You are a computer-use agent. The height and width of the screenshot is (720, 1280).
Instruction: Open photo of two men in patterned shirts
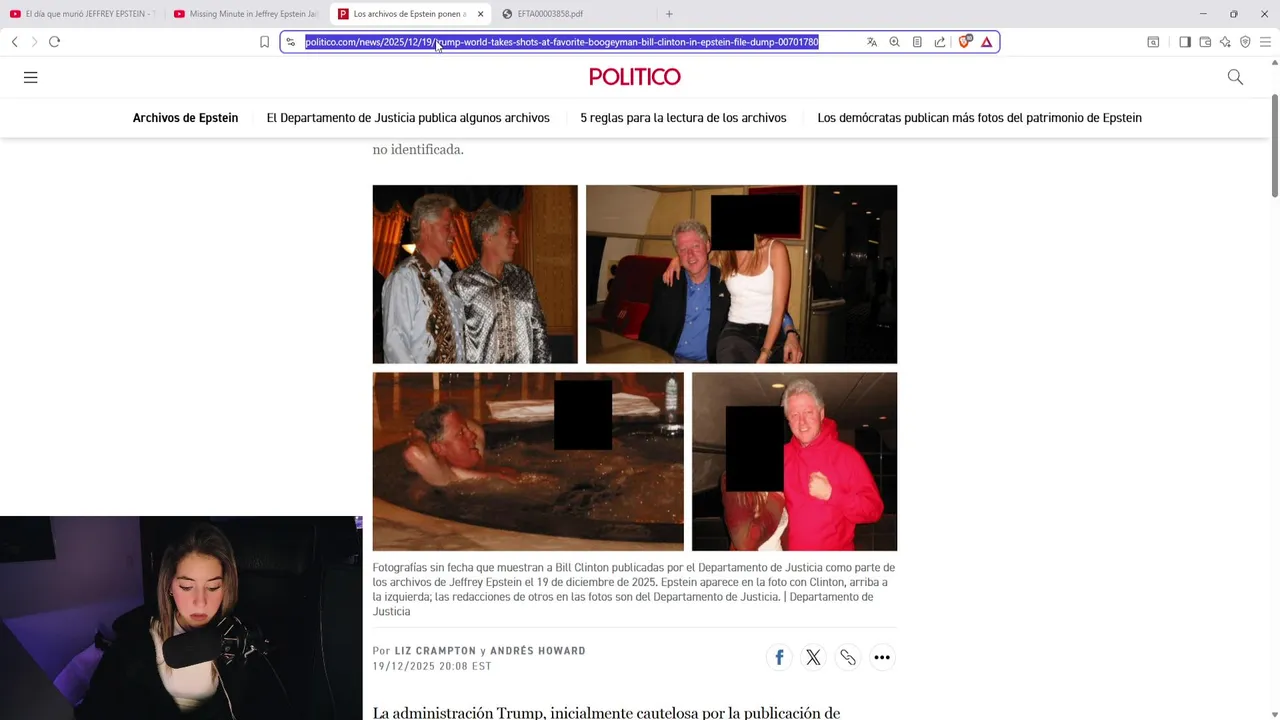(475, 274)
